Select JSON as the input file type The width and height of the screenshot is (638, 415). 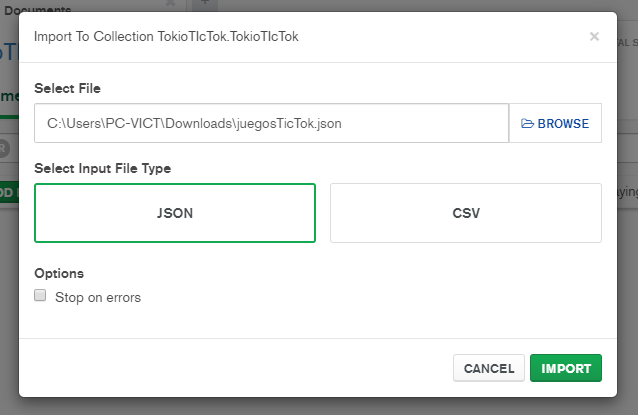point(175,213)
